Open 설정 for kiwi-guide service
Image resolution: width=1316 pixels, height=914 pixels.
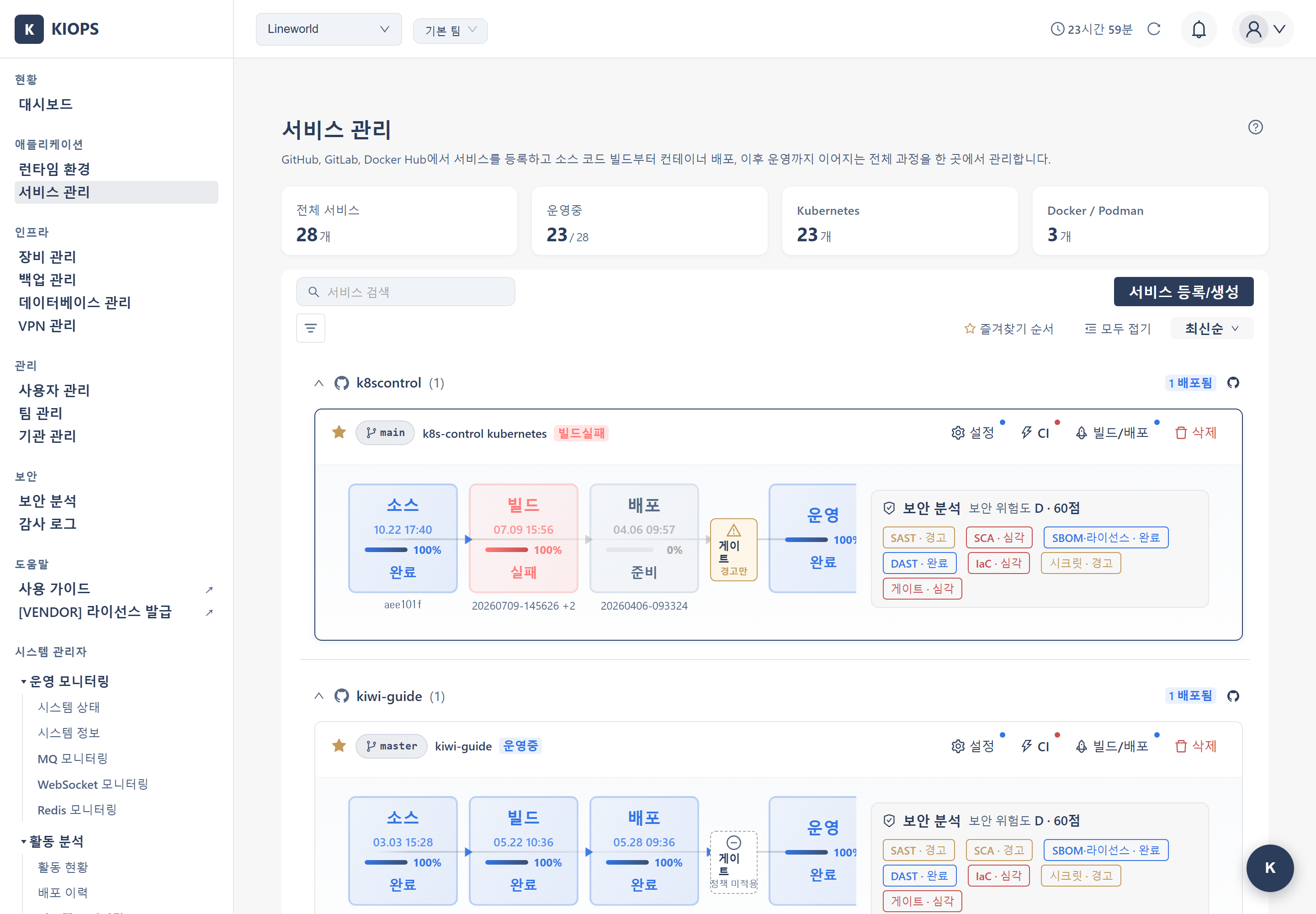973,746
